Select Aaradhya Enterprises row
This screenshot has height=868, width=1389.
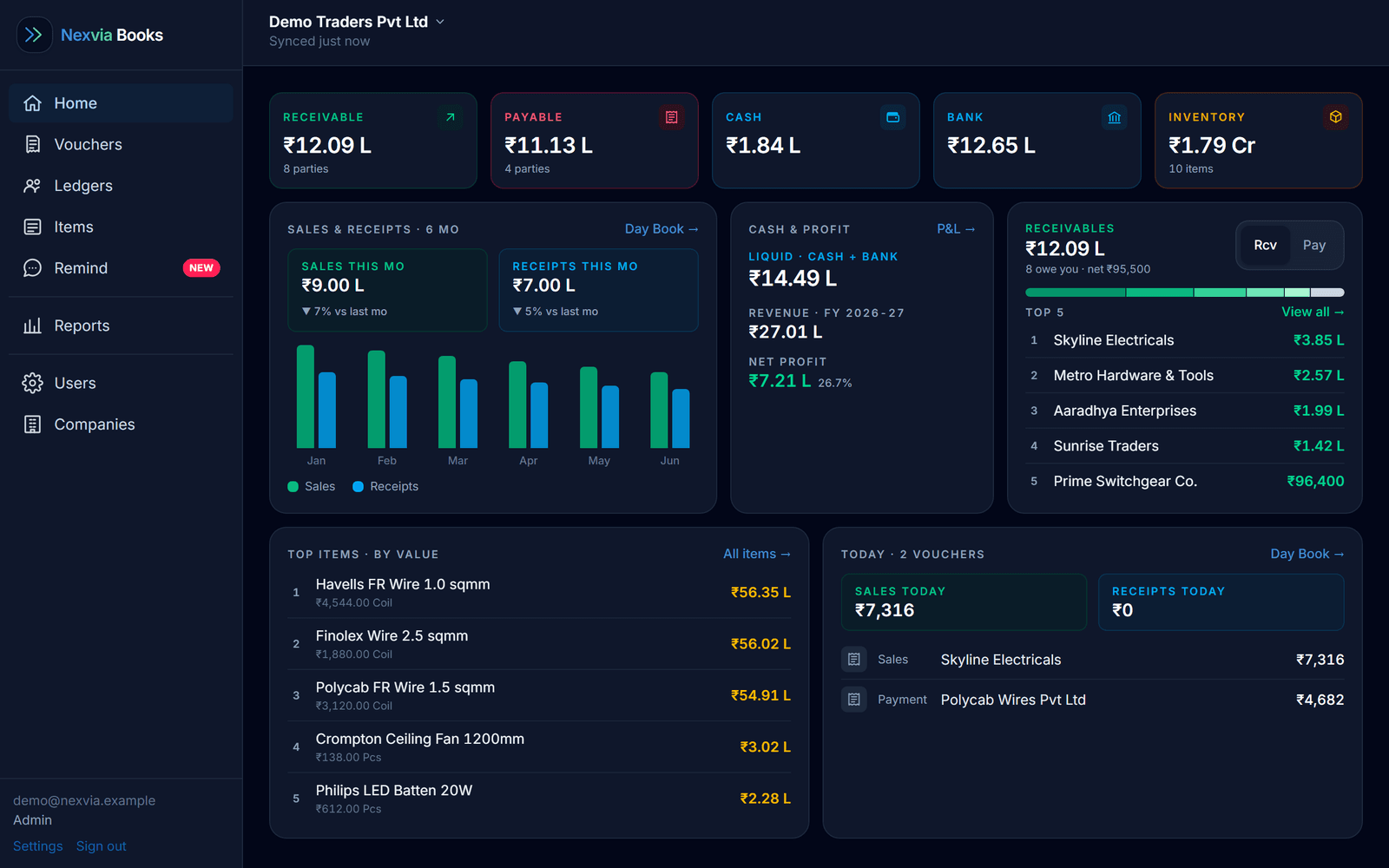1185,411
